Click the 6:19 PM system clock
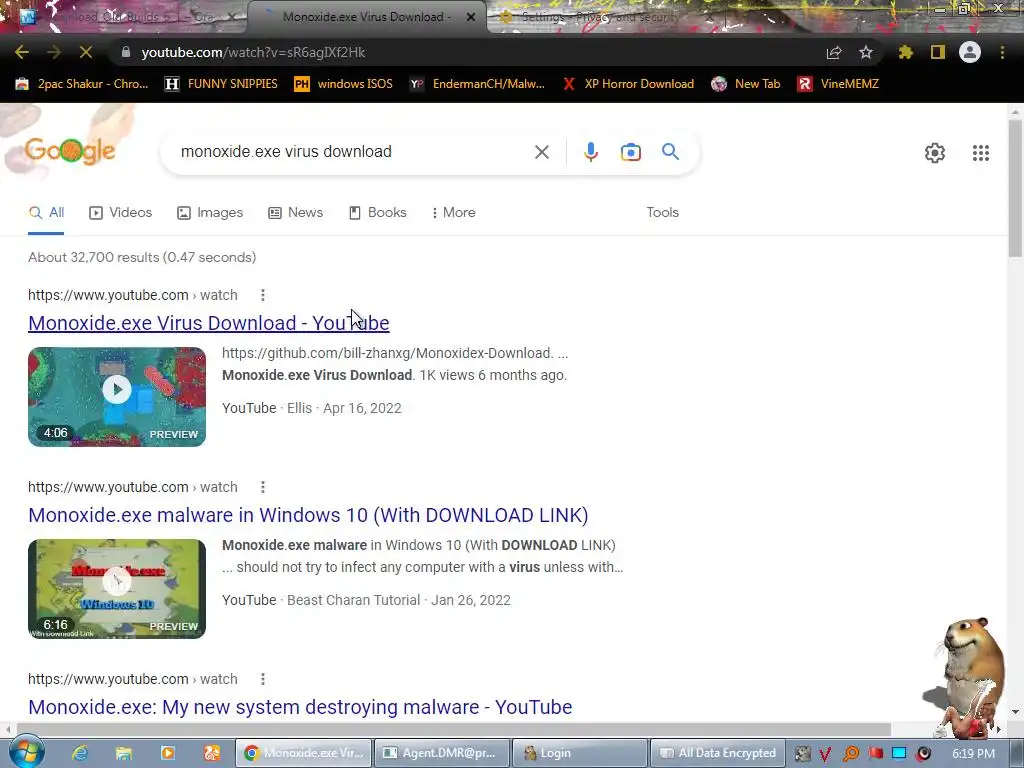The width and height of the screenshot is (1024, 768). 973,753
